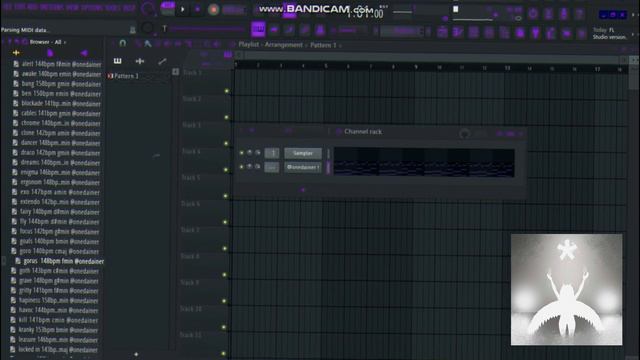Screen dimensions: 640x360
Task: Click the purple file icon in browser
Action: click(x=50, y=53)
